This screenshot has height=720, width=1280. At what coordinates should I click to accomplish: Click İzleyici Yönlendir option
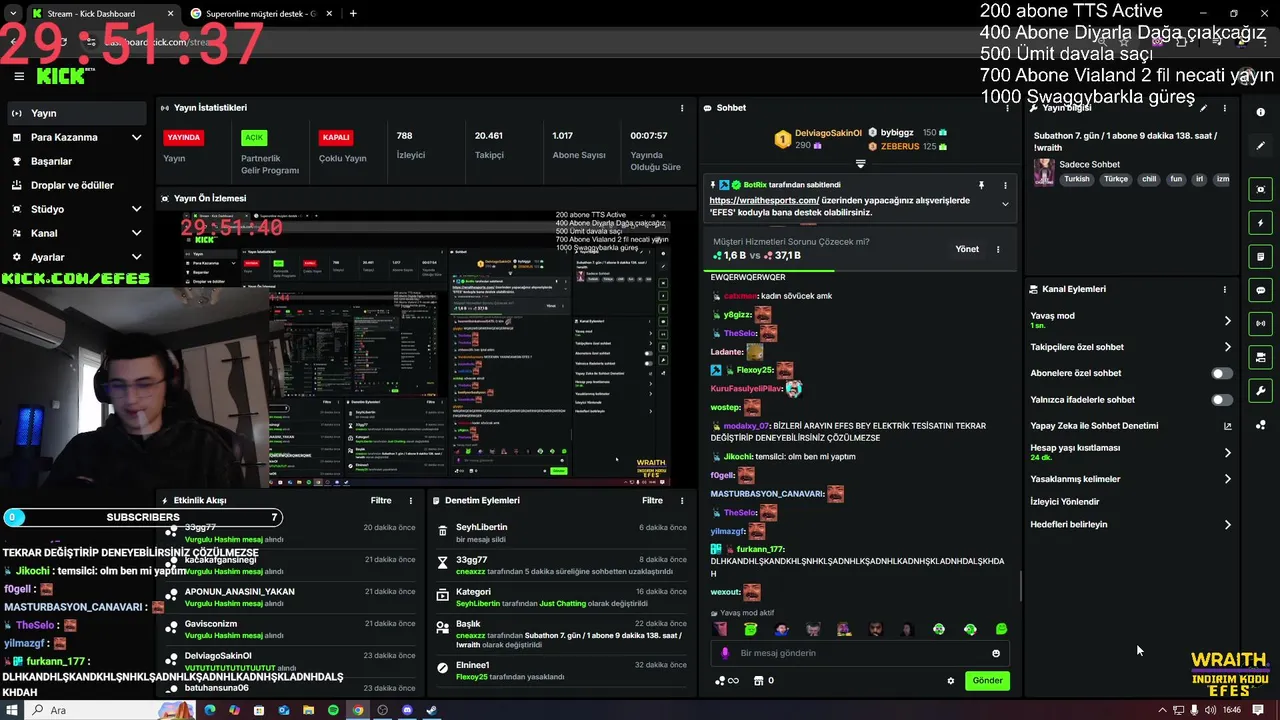pyautogui.click(x=1065, y=502)
